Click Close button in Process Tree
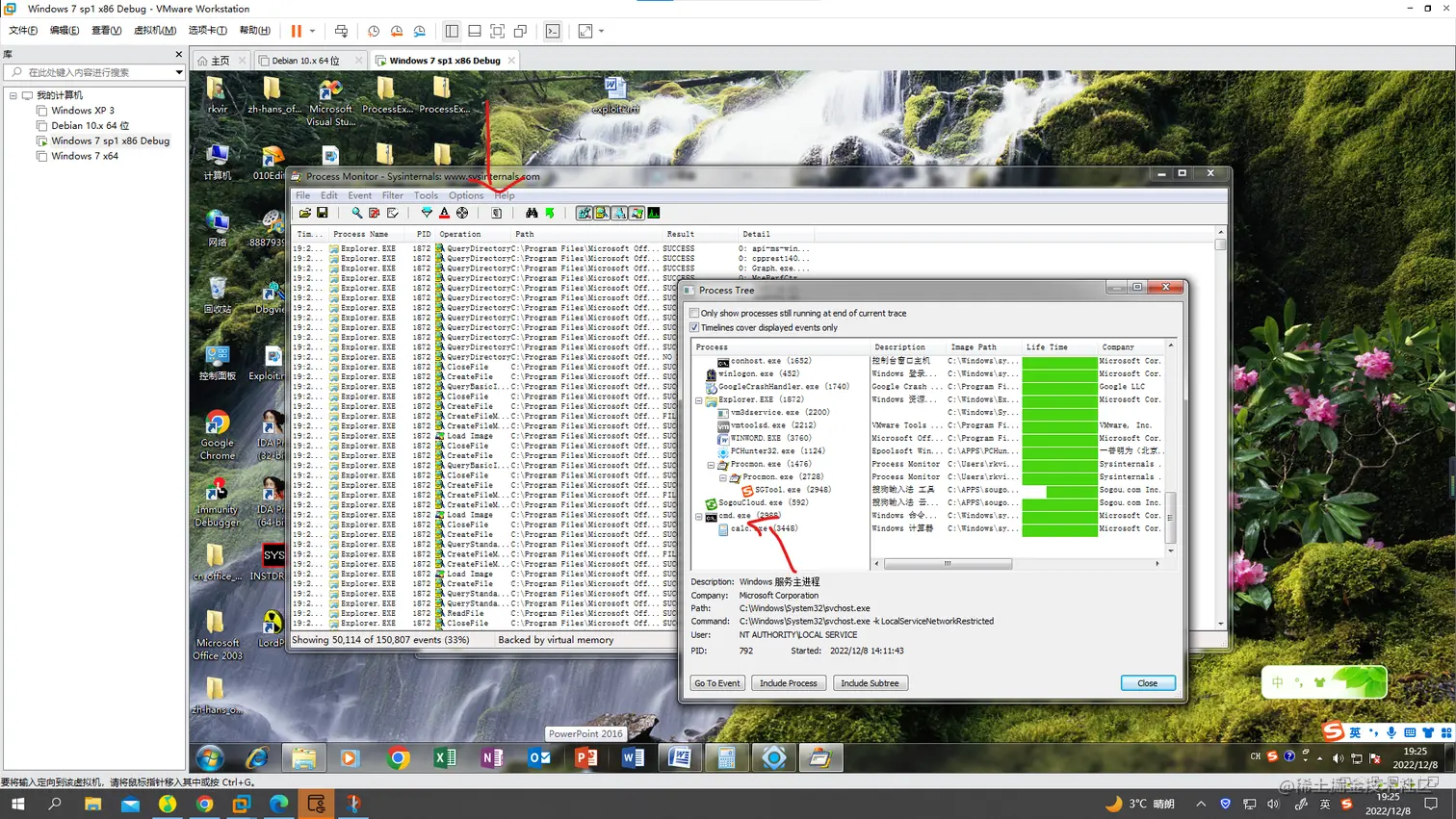The width and height of the screenshot is (1456, 819). coord(1148,683)
